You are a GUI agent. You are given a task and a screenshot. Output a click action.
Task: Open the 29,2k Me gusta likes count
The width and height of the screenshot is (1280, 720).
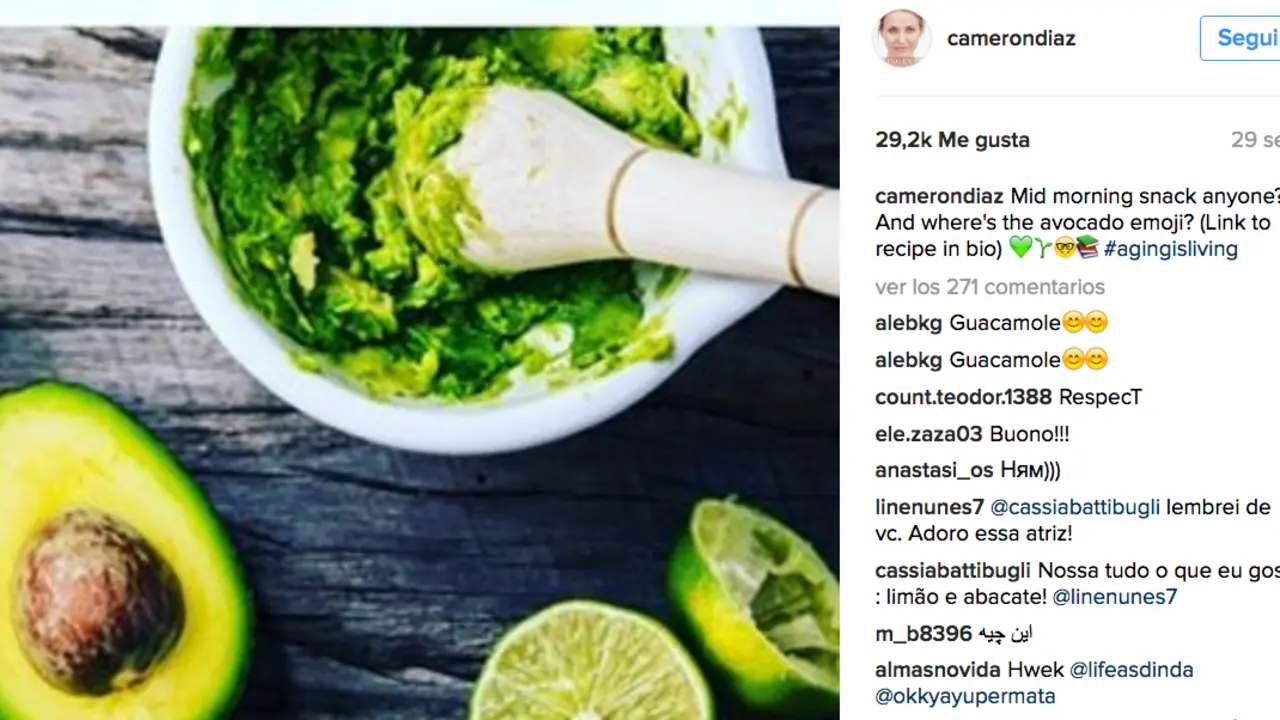(x=952, y=140)
